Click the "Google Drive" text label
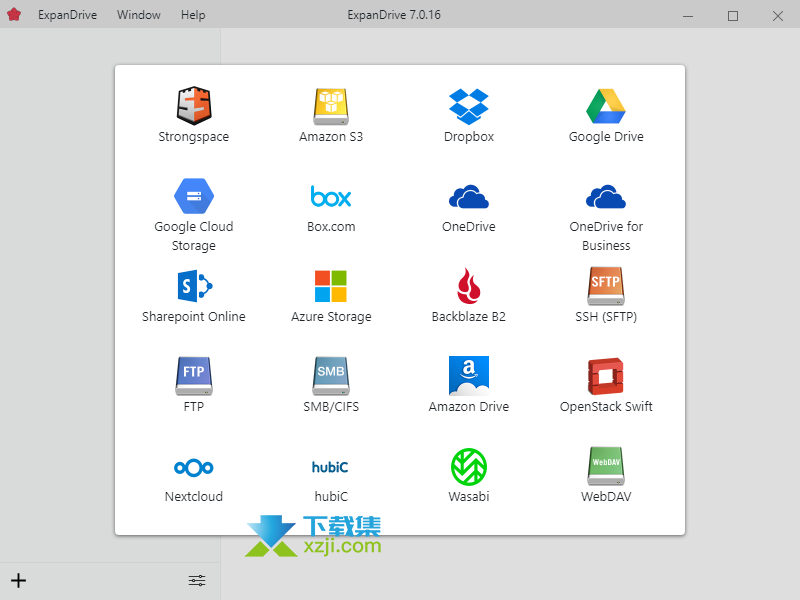Screen dimensions: 800x600 point(606,137)
